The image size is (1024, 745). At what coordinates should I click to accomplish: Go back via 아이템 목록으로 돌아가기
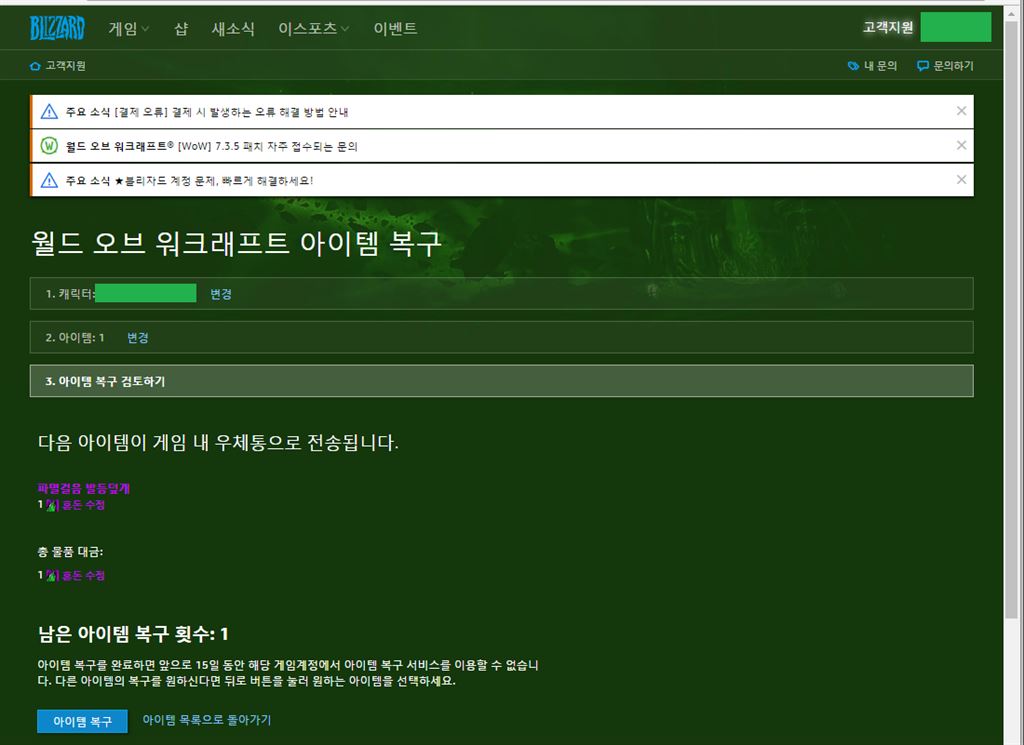(207, 720)
